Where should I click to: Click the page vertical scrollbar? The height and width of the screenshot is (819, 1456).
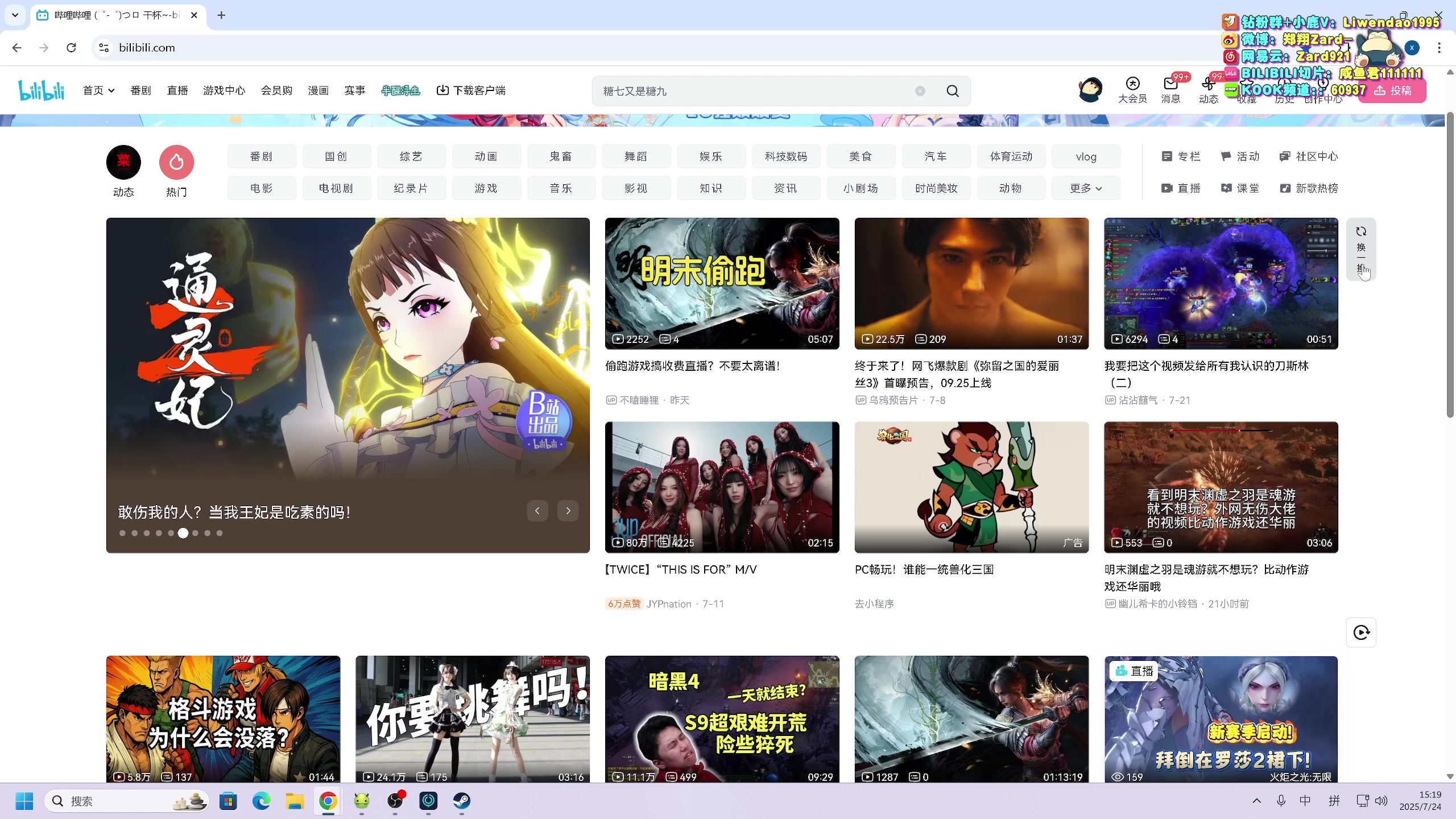tap(1450, 264)
